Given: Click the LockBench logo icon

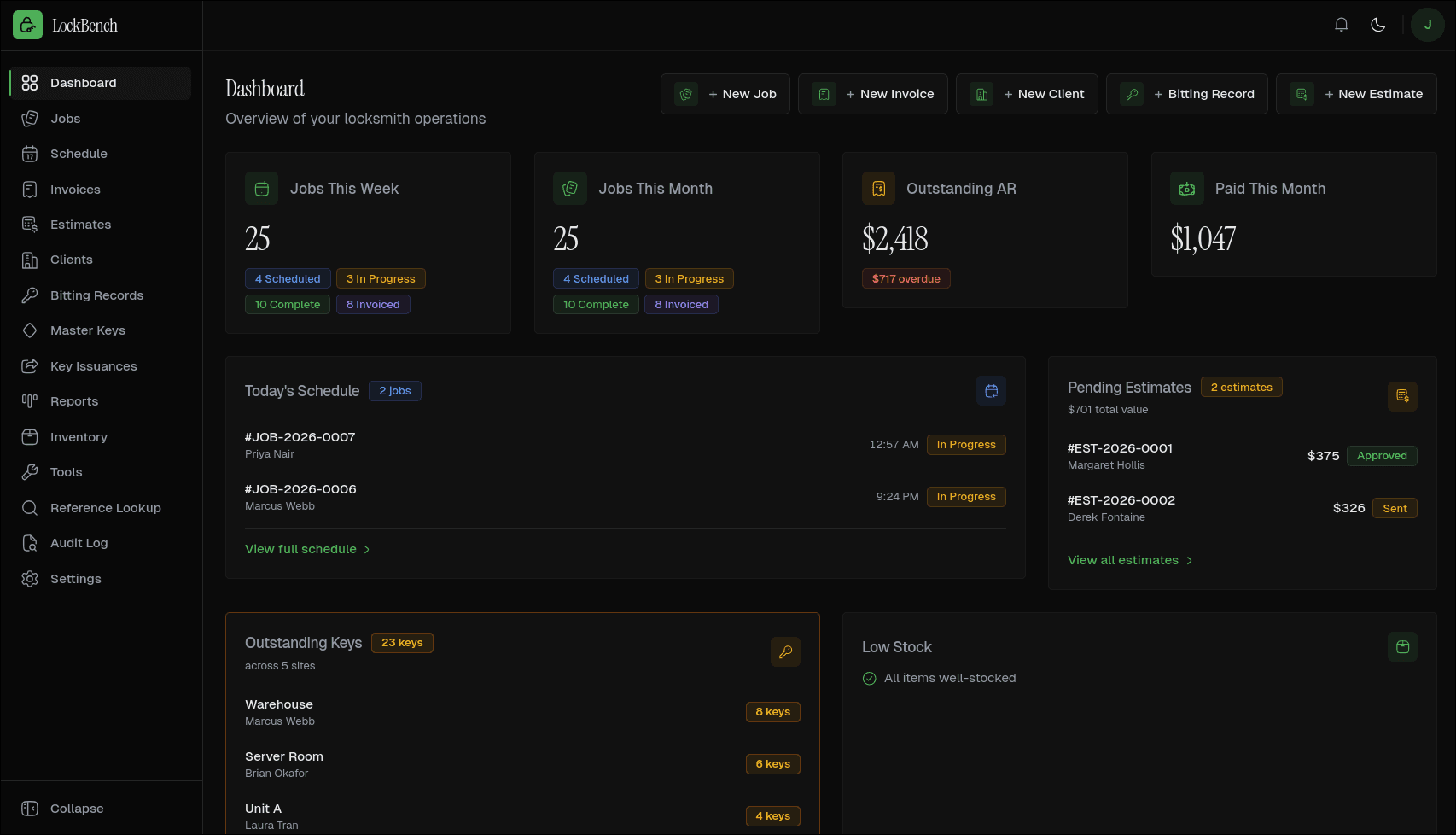Looking at the screenshot, I should click(x=27, y=26).
